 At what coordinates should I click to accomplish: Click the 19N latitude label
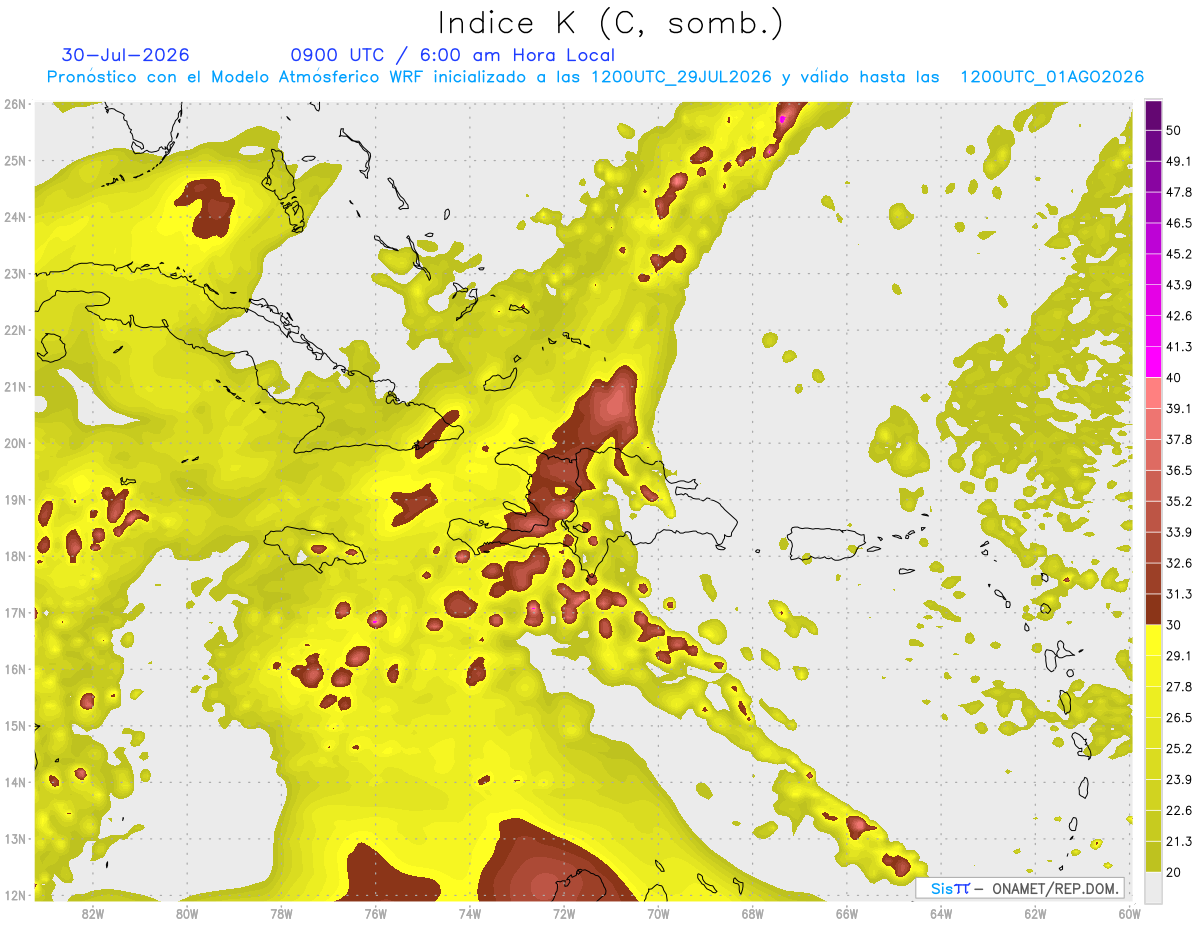(15, 500)
